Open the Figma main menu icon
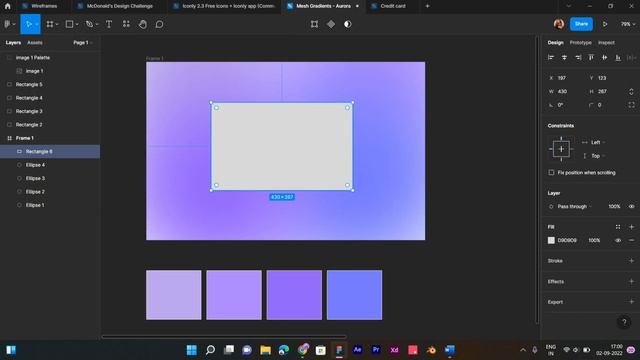Image resolution: width=640 pixels, height=360 pixels. point(7,24)
